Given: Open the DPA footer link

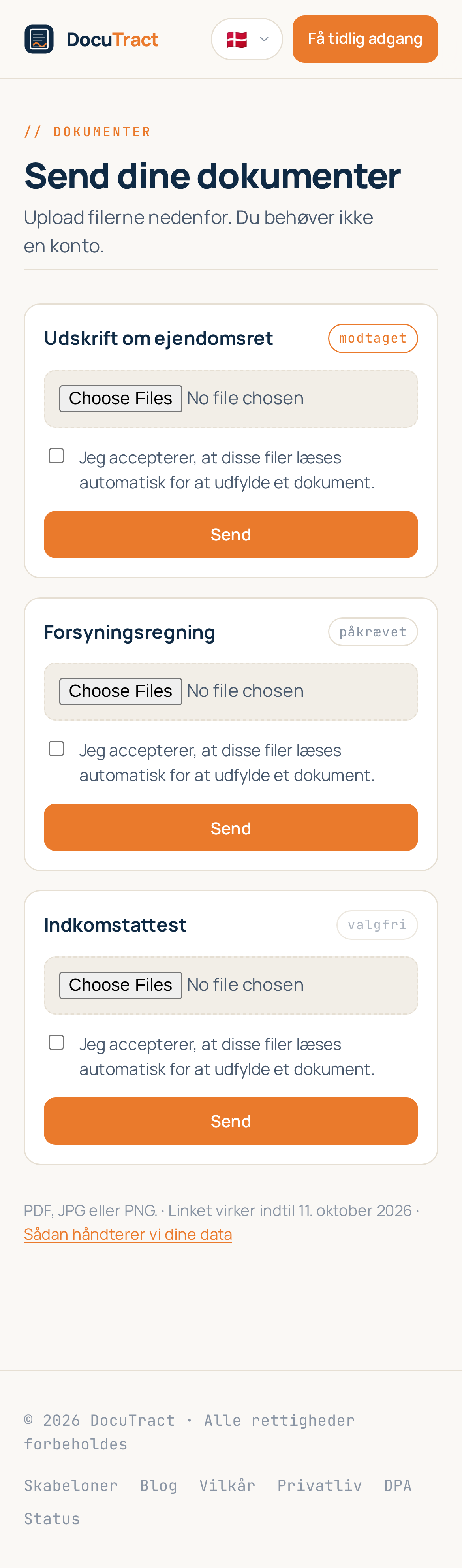Looking at the screenshot, I should (398, 1486).
